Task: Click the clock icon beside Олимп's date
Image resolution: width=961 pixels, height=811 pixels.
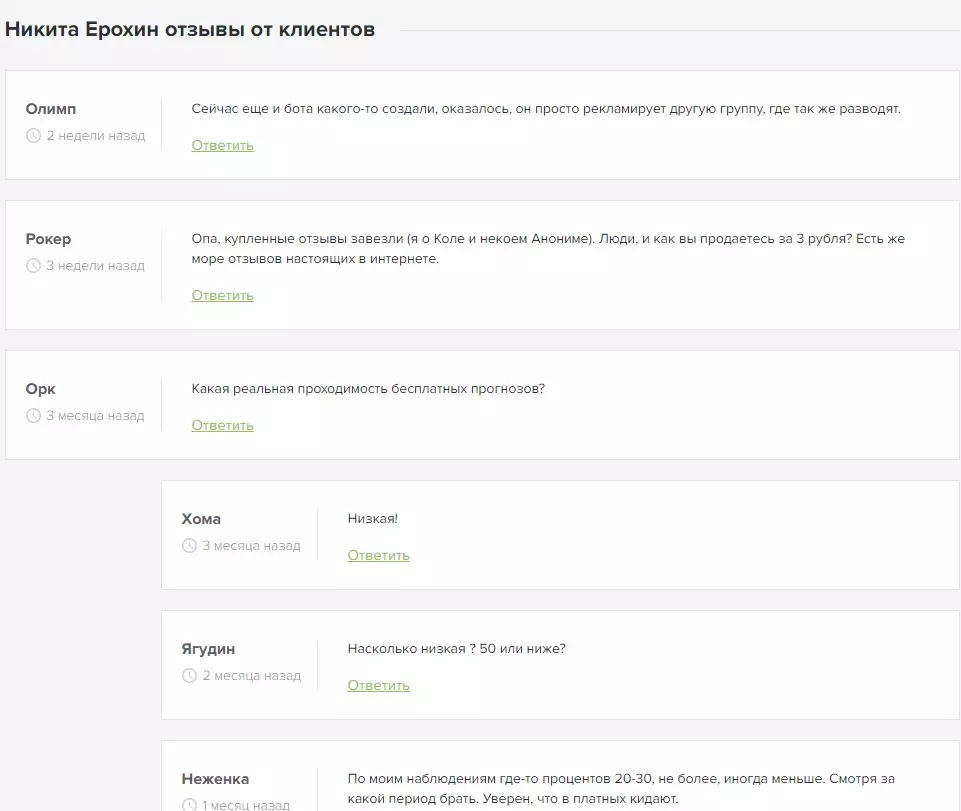Action: click(33, 135)
